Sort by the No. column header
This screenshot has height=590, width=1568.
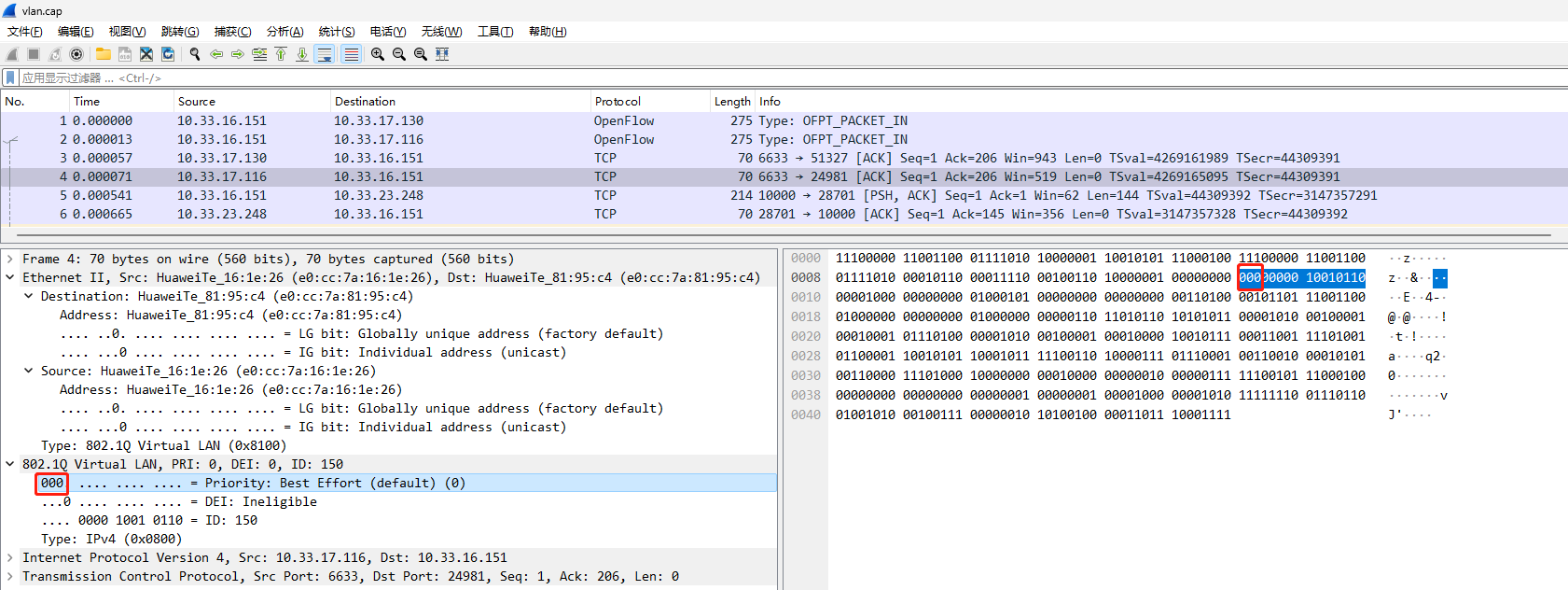35,101
